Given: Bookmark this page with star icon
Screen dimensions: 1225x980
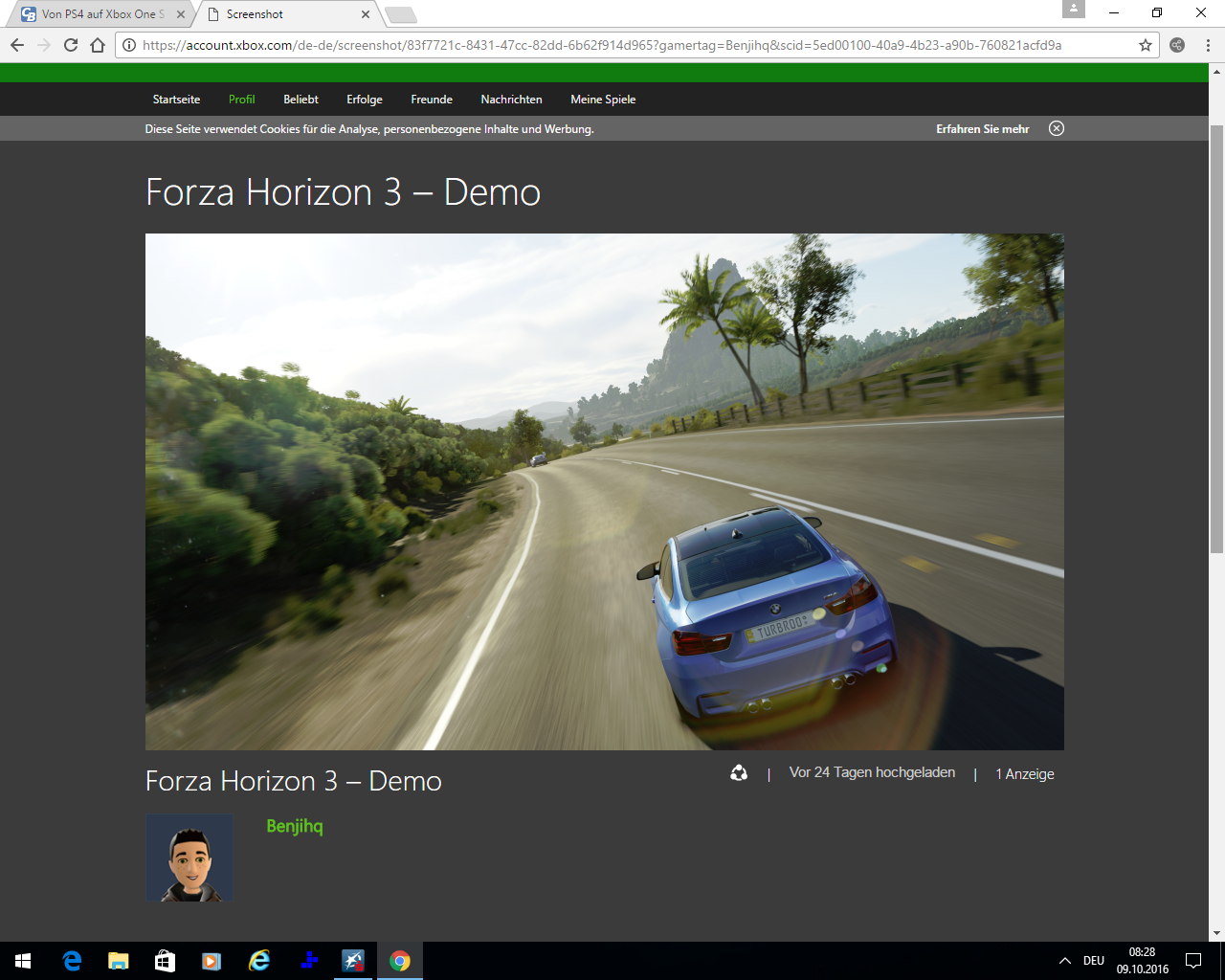Looking at the screenshot, I should click(x=1145, y=45).
